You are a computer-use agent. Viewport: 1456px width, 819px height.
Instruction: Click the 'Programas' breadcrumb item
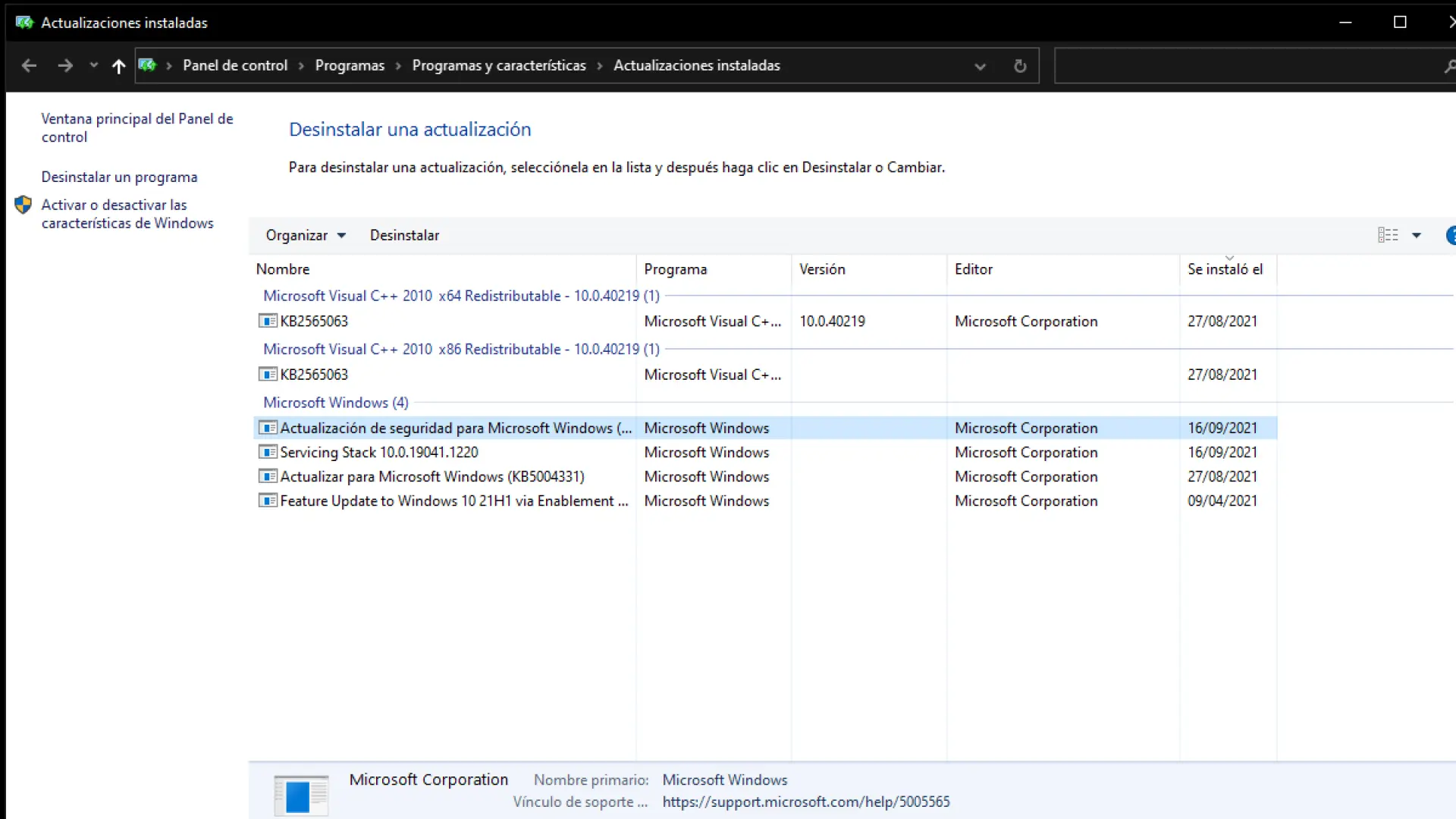350,65
